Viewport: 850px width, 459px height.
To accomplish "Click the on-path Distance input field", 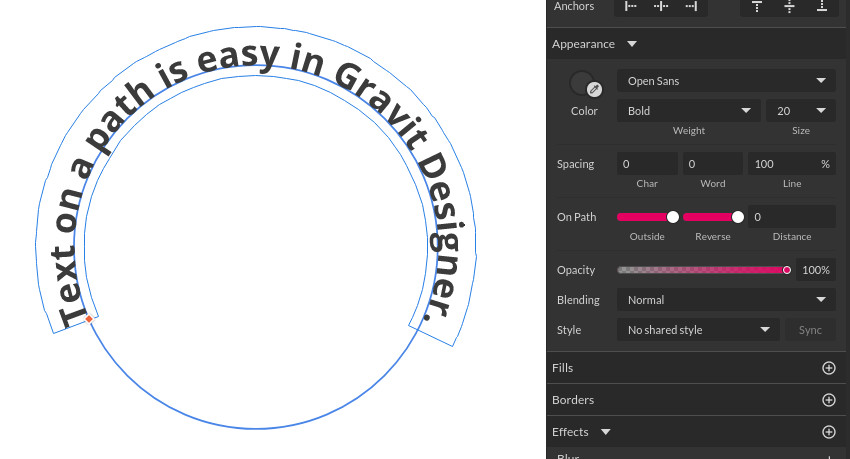I will click(x=791, y=217).
